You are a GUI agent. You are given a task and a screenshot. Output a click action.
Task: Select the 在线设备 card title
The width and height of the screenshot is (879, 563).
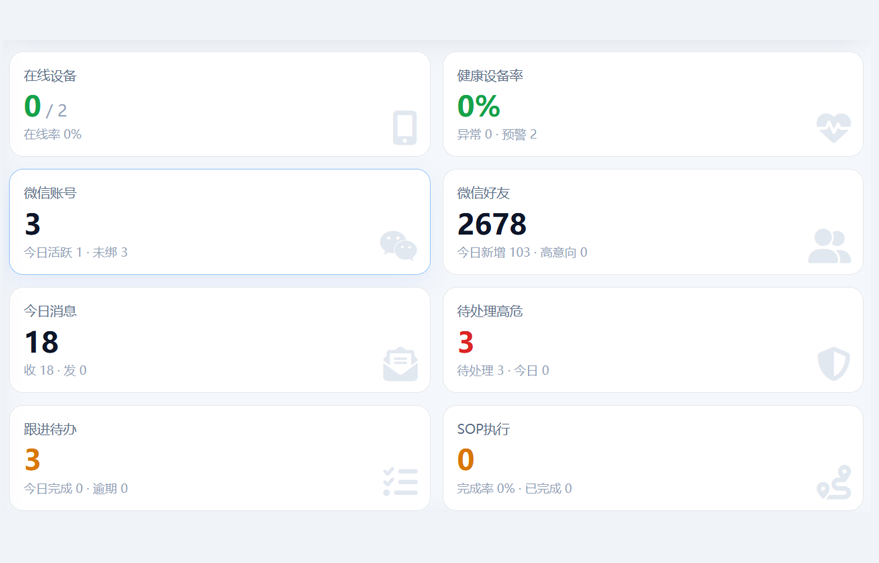coord(50,76)
